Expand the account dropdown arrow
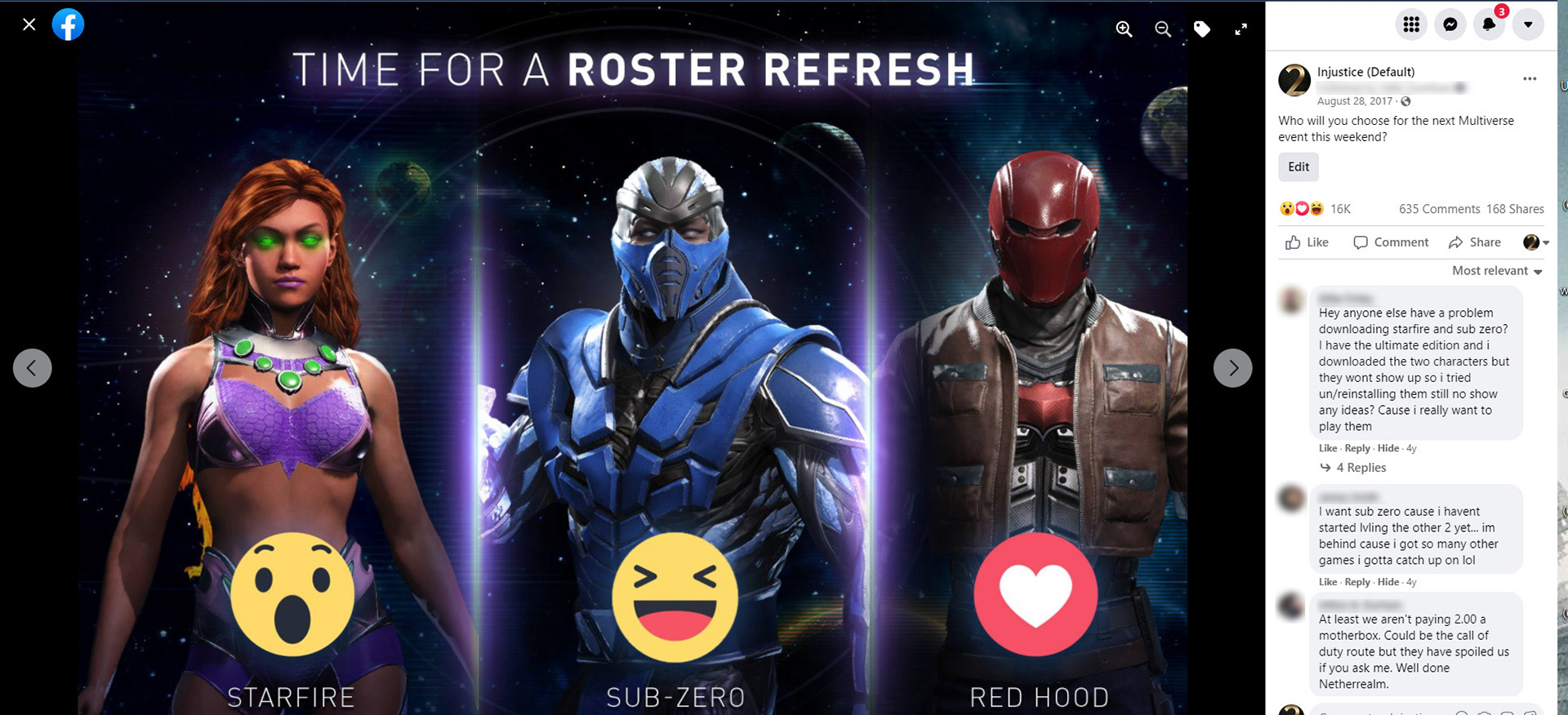Screen dimensions: 1568x715 click(x=1528, y=24)
